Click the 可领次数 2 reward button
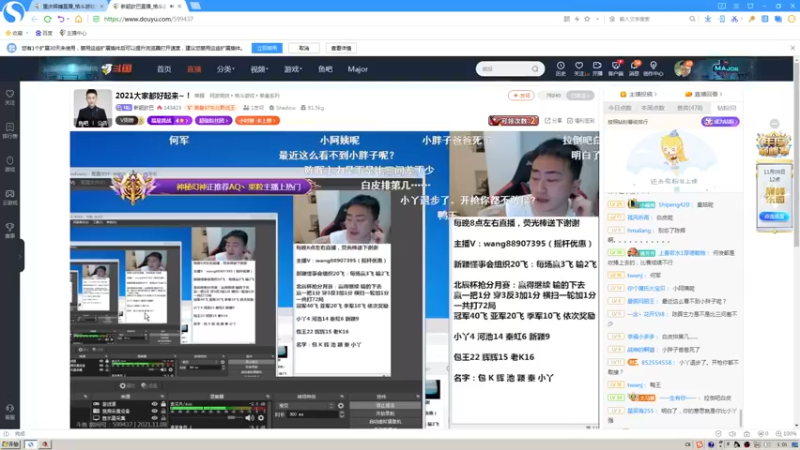 (x=513, y=121)
